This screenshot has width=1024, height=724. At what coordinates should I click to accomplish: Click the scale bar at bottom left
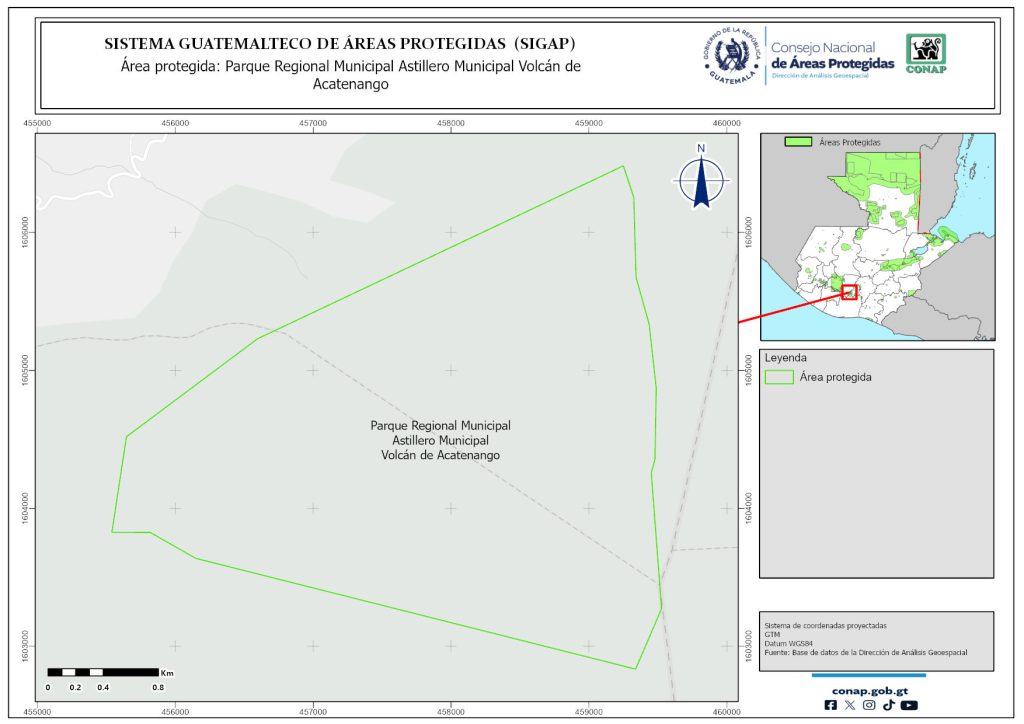[103, 672]
